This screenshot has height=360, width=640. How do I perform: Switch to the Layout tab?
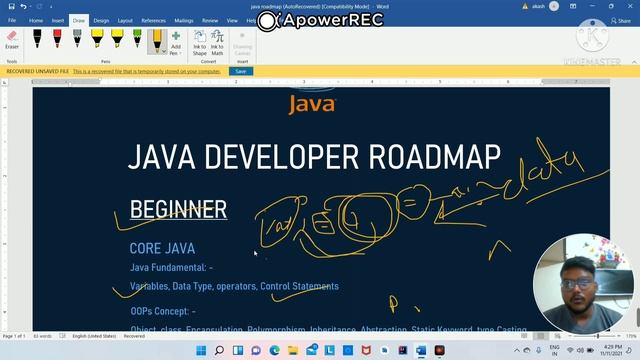click(x=125, y=20)
